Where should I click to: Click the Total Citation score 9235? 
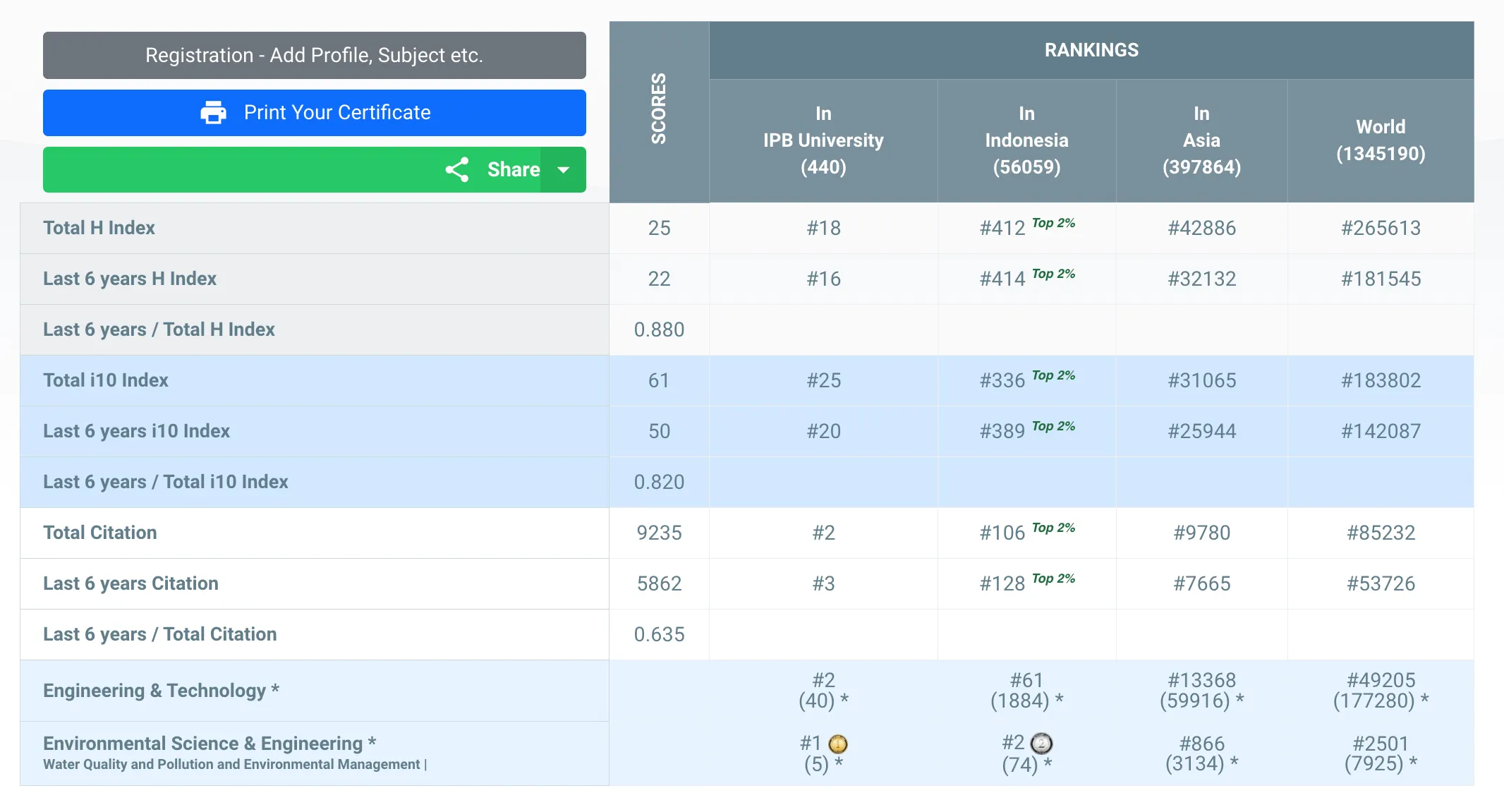click(659, 533)
